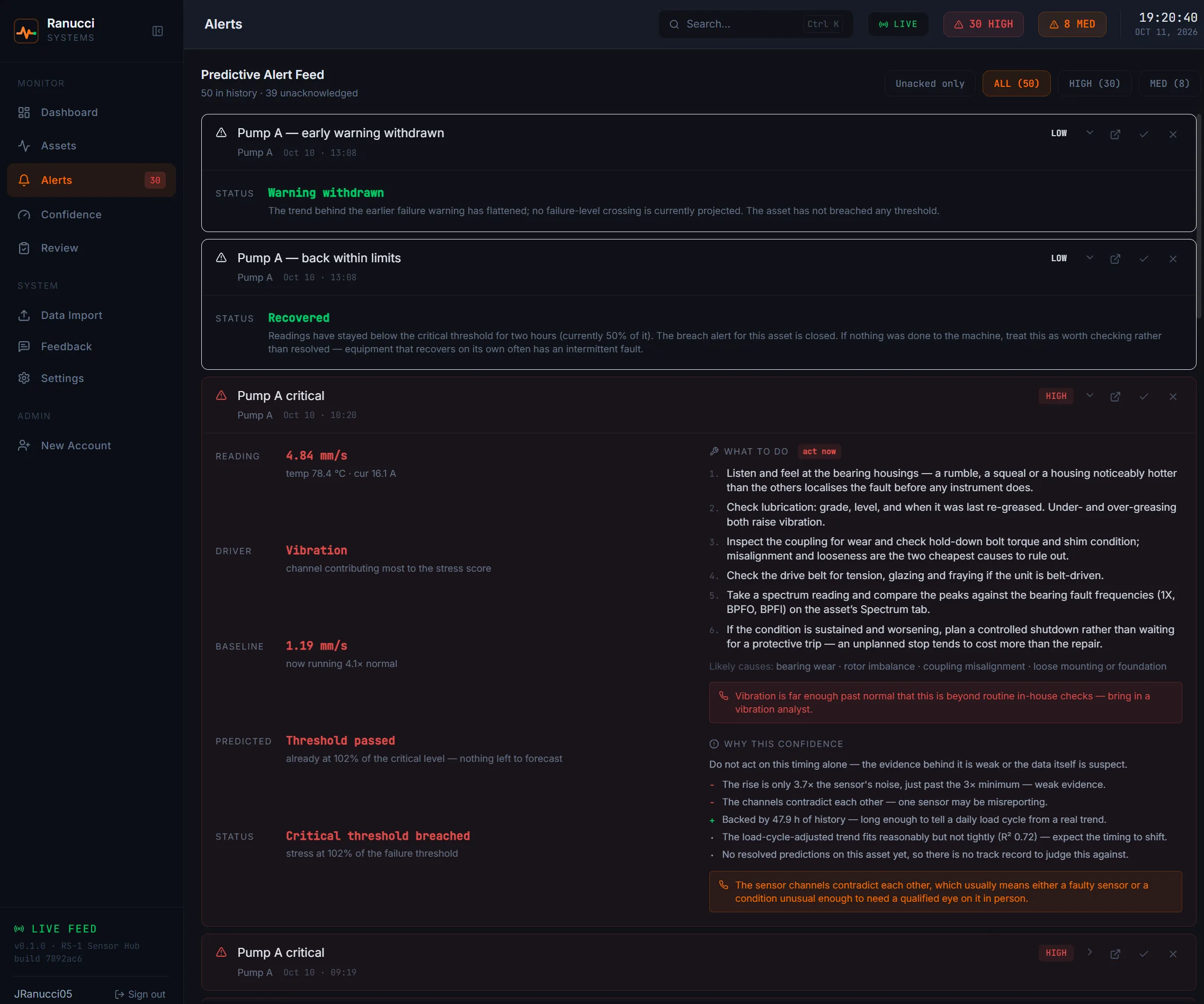Open Pump A critical 09:19 in new view
This screenshot has height=1004, width=1204.
click(x=1115, y=954)
